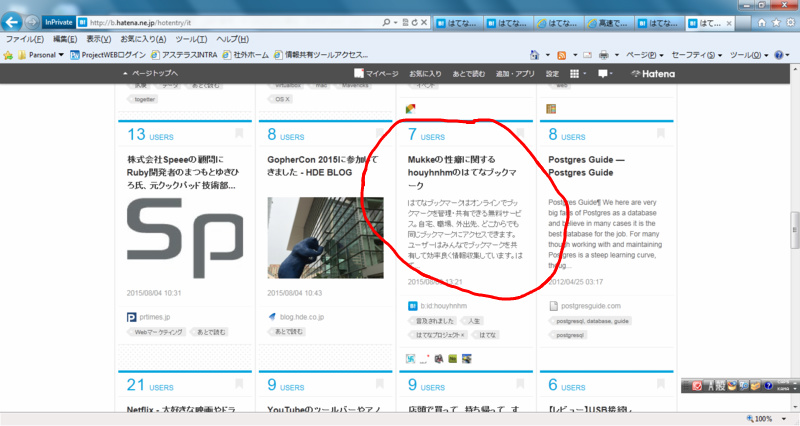Image resolution: width=800 pixels, height=426 pixels.
Task: Click the Hatena logo in the header
Action: click(653, 73)
